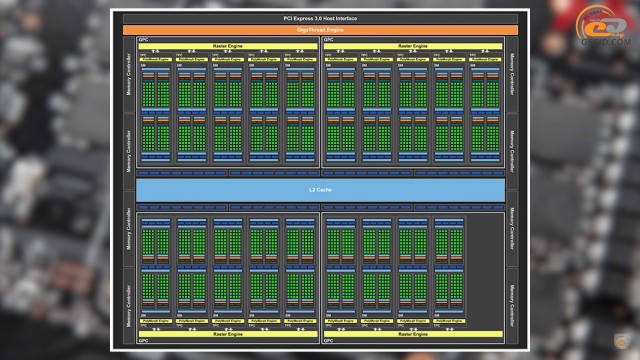
Task: Click the blue L2 Cache block
Action: (320, 190)
